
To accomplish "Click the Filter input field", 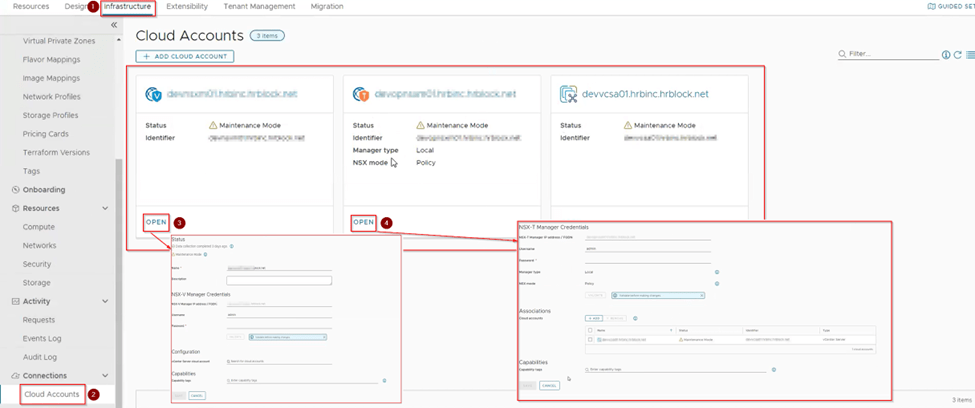I will click(890, 55).
